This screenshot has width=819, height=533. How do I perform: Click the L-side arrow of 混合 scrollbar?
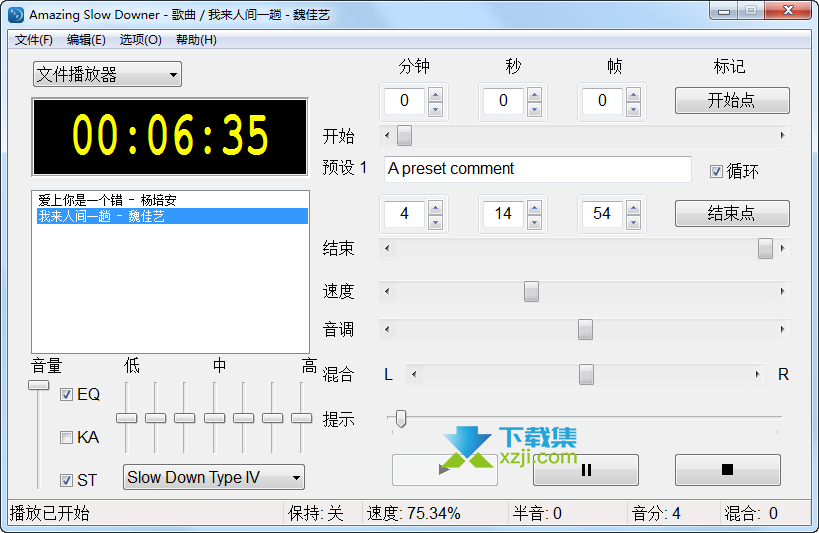point(414,374)
